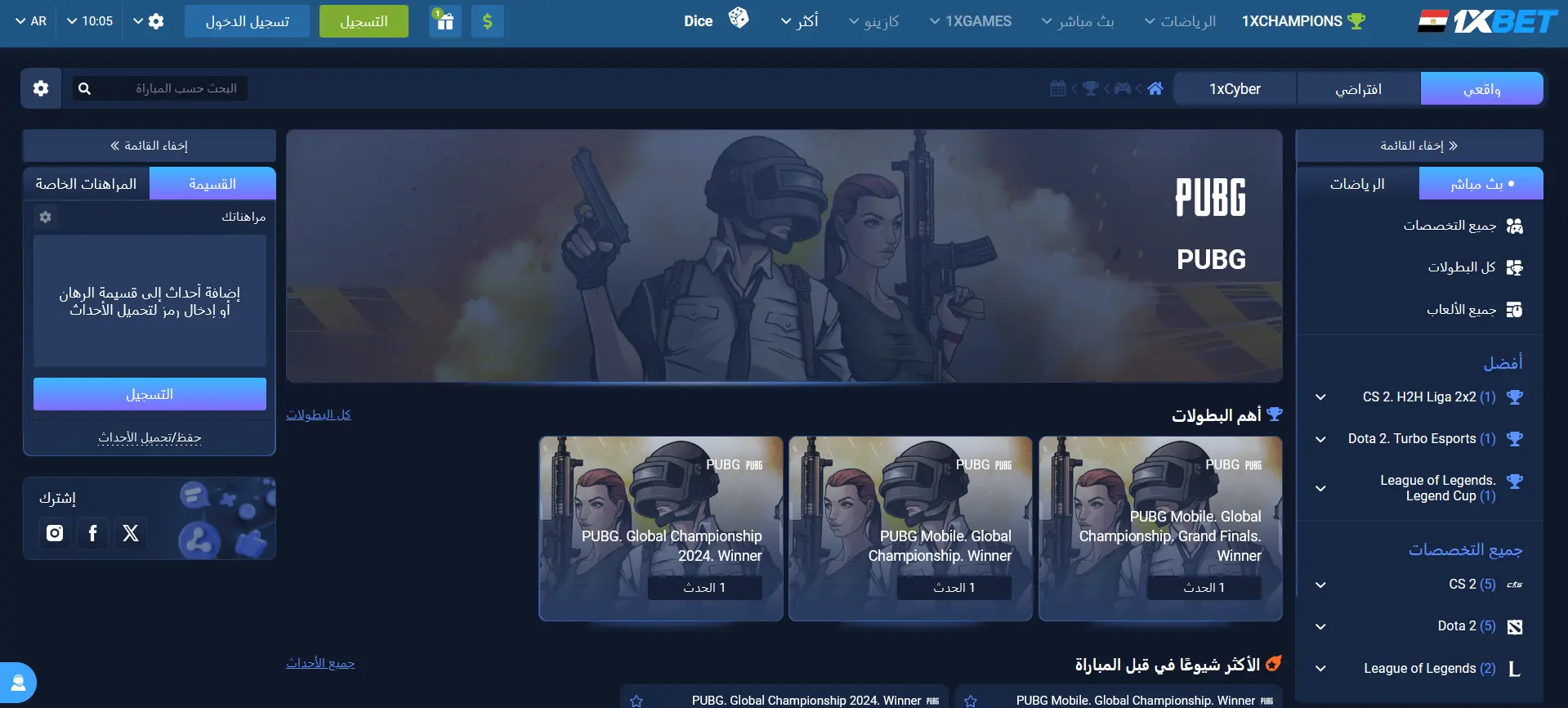Open the Instagram share icon

[55, 533]
